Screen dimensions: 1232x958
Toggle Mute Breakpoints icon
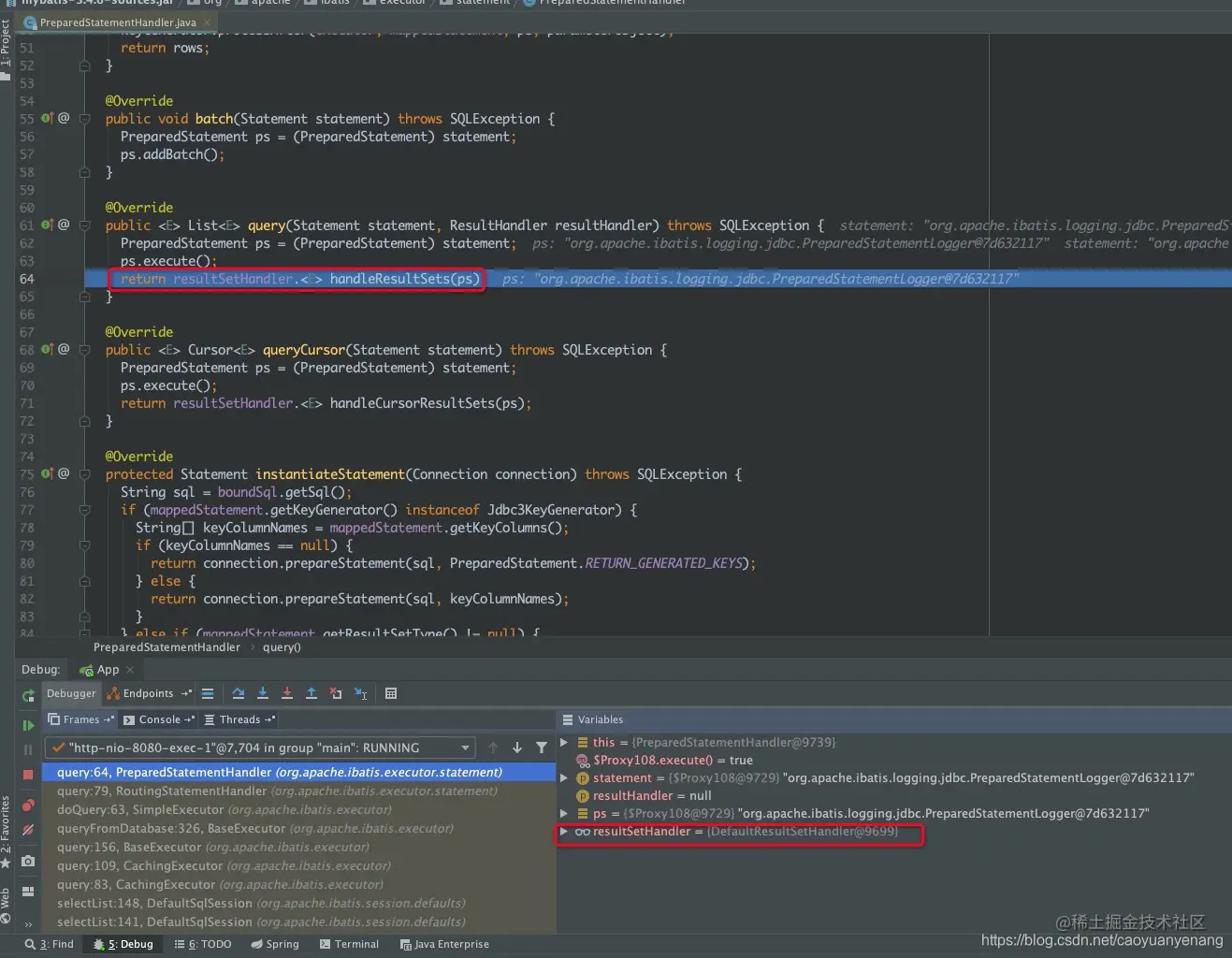[x=28, y=830]
